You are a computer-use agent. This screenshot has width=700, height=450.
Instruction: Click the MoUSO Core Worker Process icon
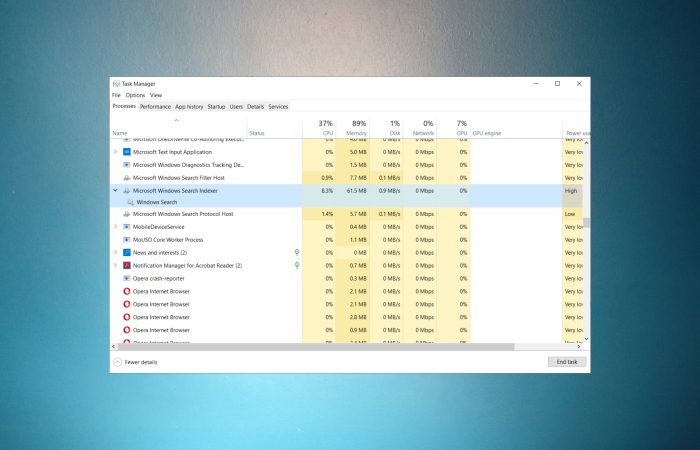[127, 240]
